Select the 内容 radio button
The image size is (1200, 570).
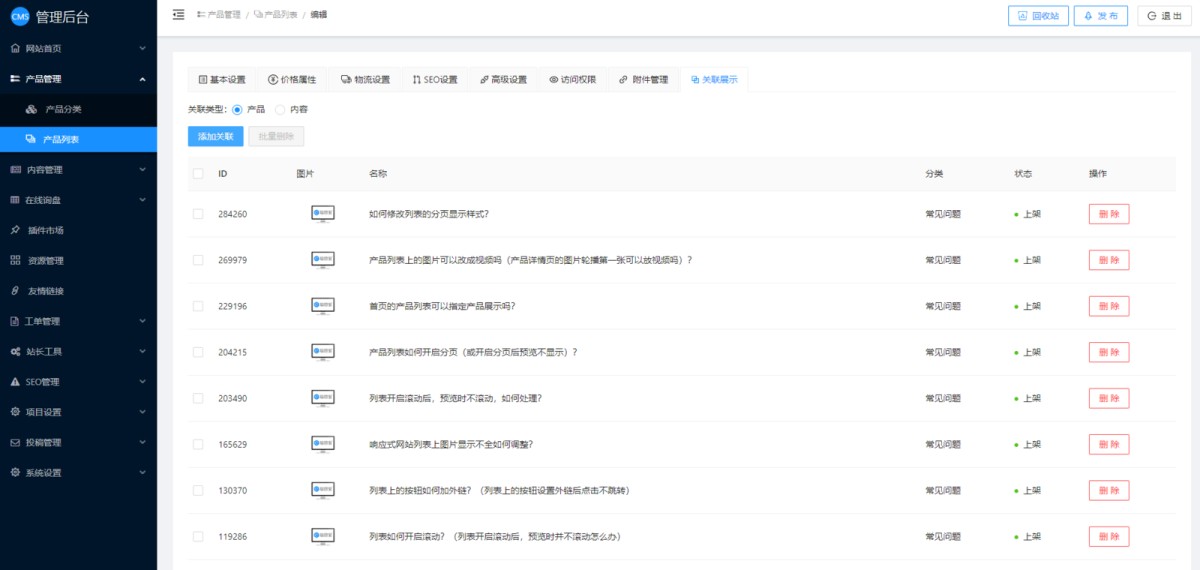(x=280, y=109)
